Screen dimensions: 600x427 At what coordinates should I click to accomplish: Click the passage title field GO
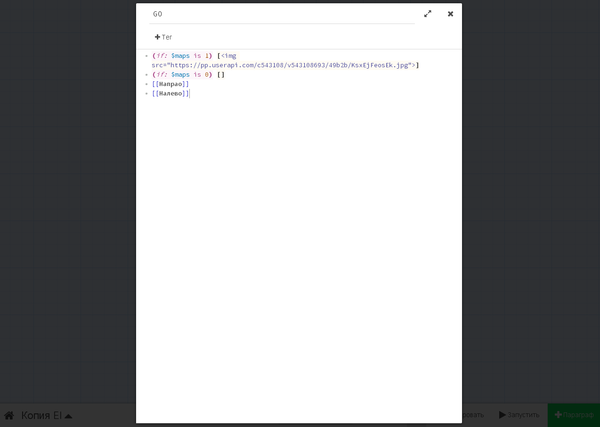point(280,14)
